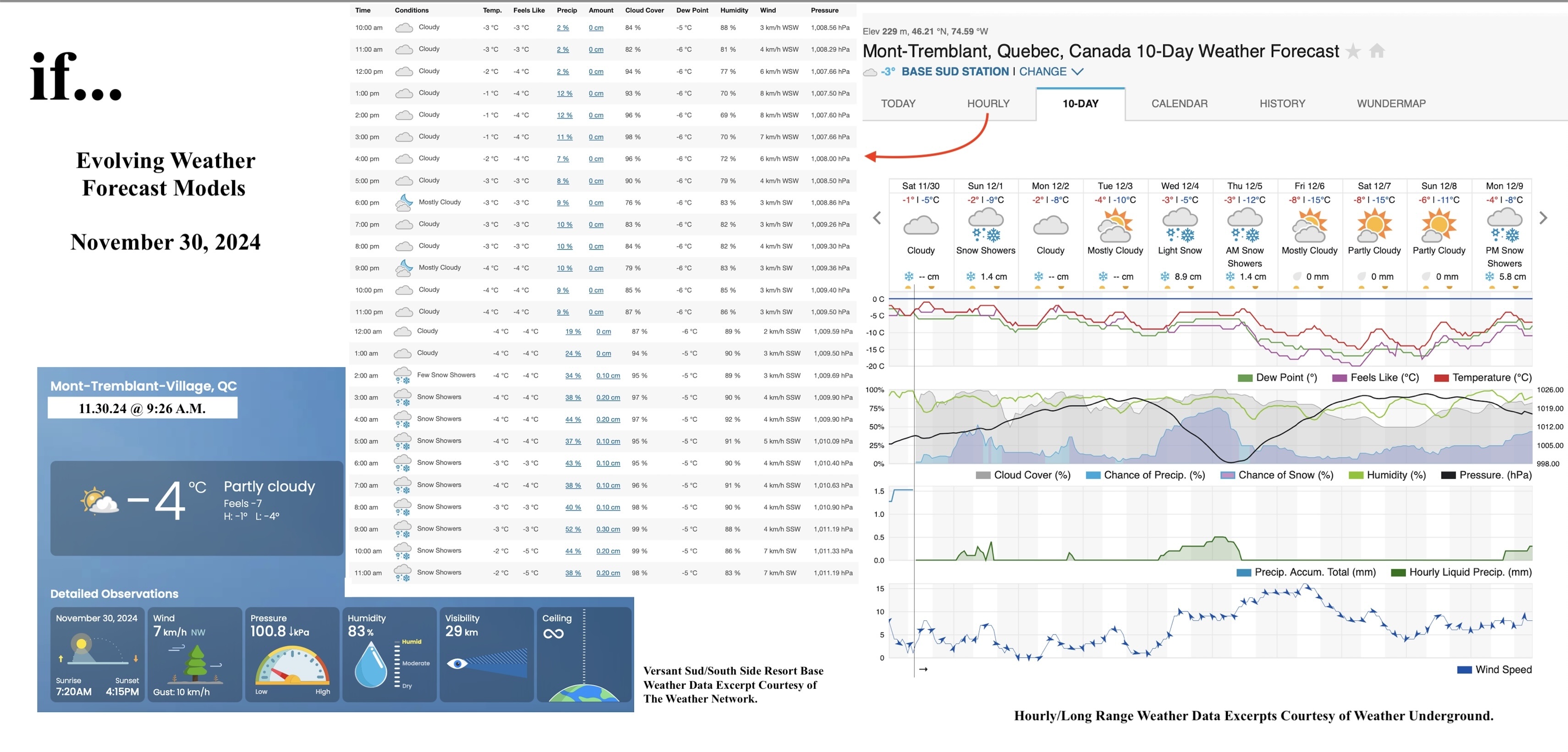Click the wind tree graphic
Screen dimensions: 1568x752
tap(195, 664)
